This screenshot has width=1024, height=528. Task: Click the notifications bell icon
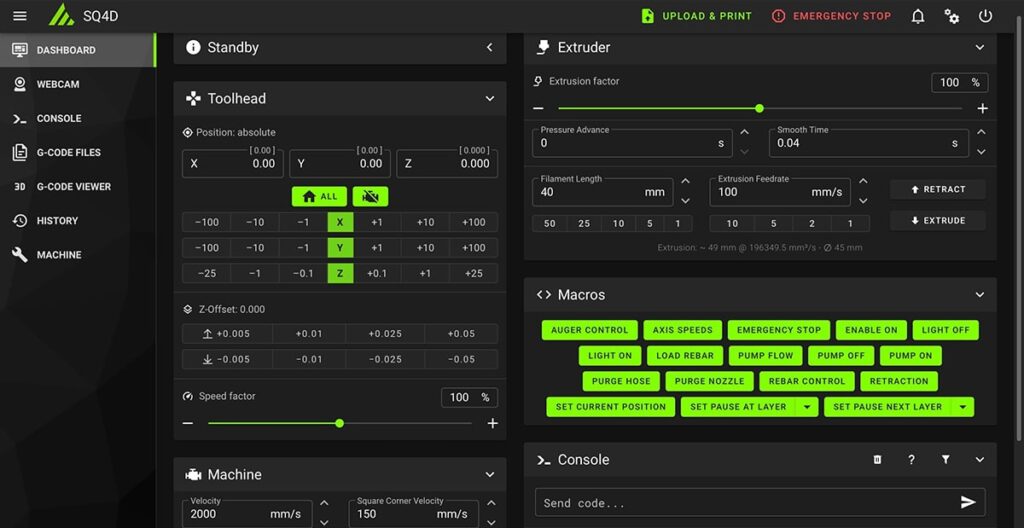tap(917, 16)
